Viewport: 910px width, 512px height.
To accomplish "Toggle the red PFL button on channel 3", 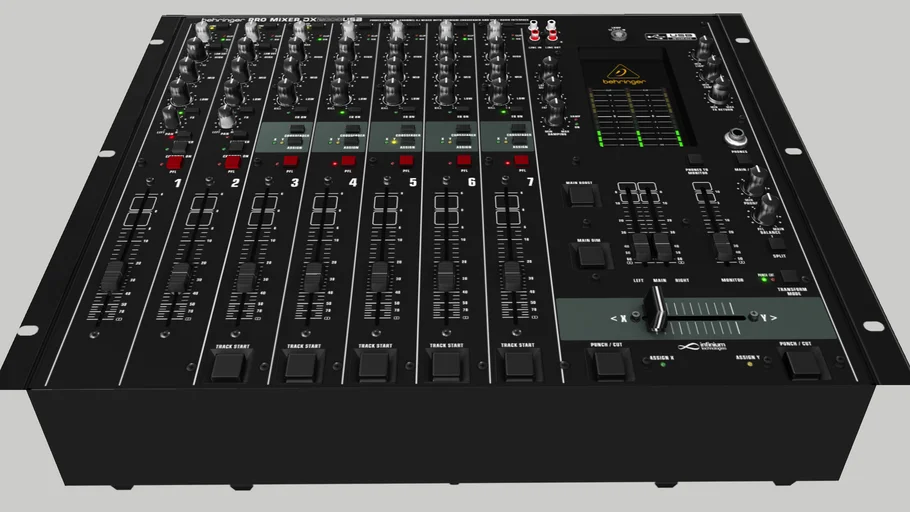I will point(290,160).
